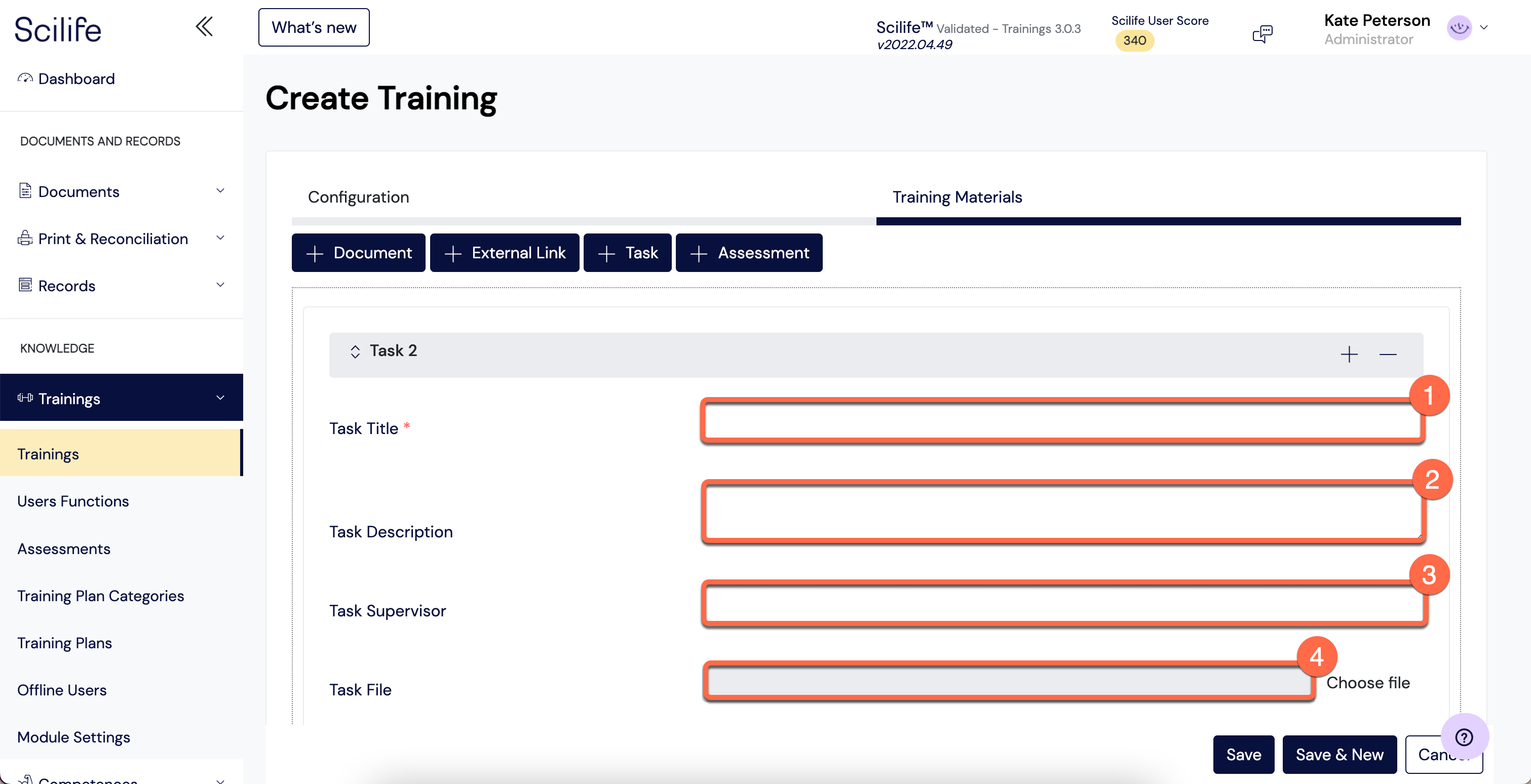Expand the Records menu chevron

tap(220, 285)
